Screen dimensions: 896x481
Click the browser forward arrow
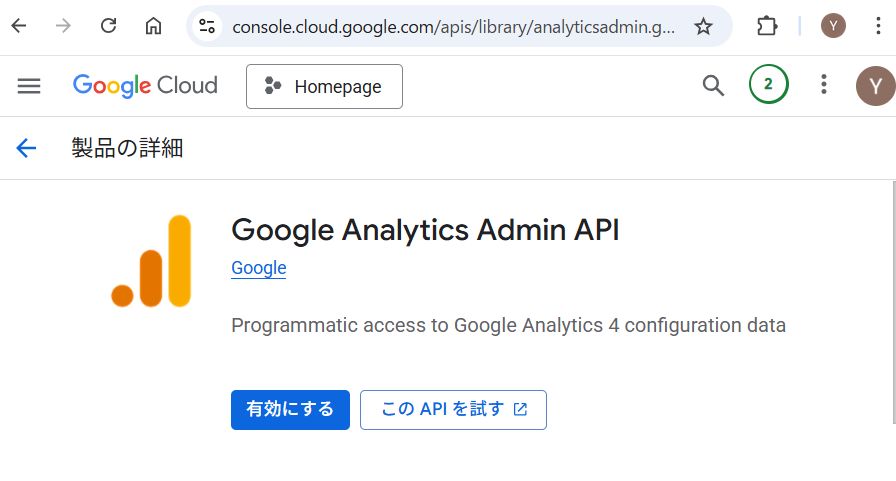click(x=64, y=26)
